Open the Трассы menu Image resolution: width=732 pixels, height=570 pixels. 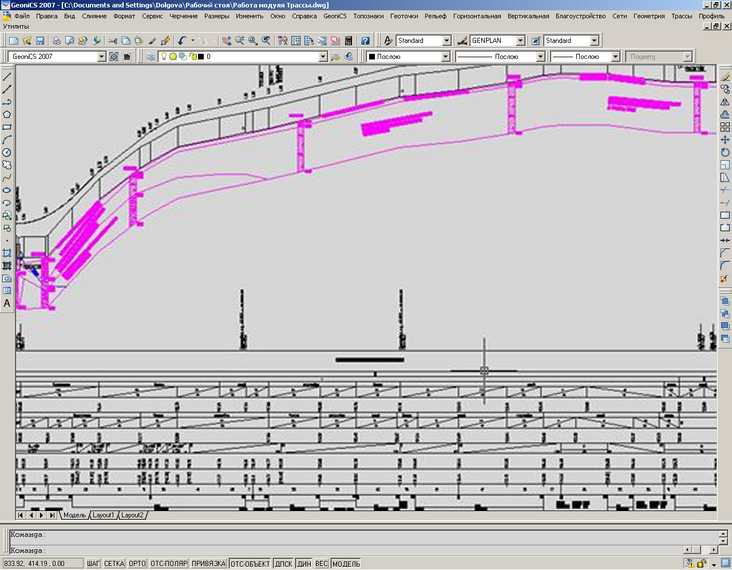[682, 16]
